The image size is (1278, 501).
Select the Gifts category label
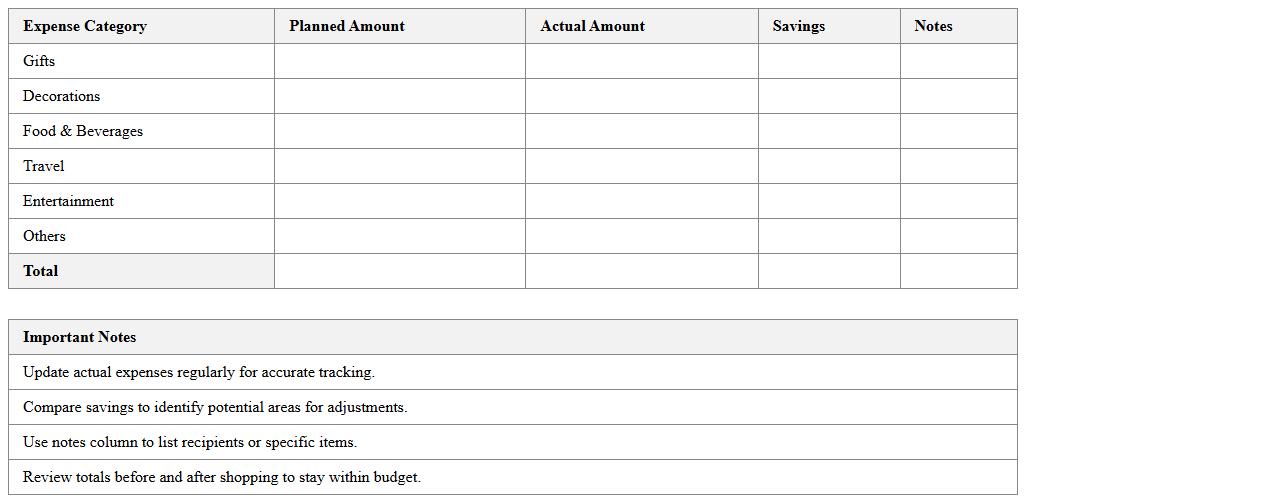39,61
